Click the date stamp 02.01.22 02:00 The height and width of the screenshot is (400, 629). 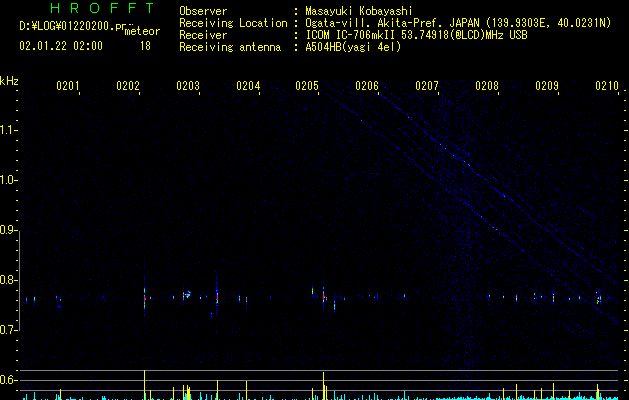tap(61, 46)
